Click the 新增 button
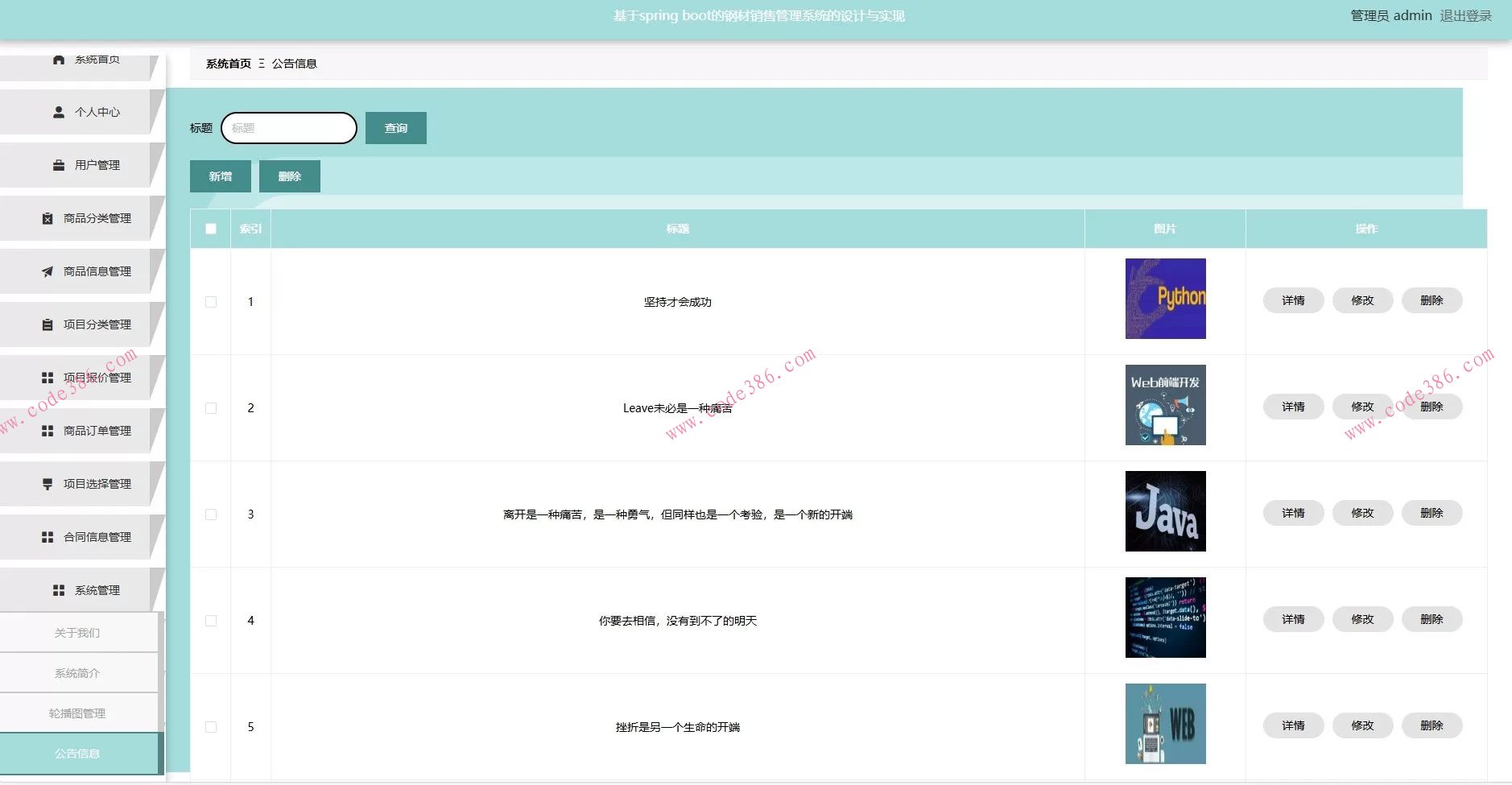1512x785 pixels. click(221, 176)
